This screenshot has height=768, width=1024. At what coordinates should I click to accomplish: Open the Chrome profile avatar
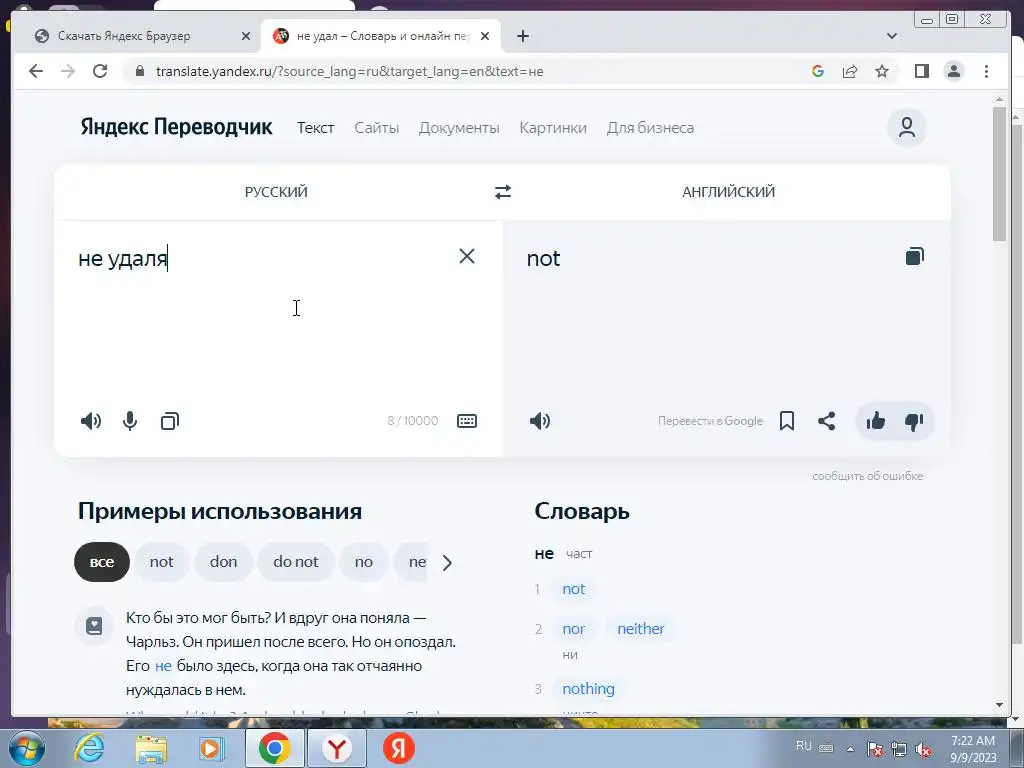tap(954, 71)
